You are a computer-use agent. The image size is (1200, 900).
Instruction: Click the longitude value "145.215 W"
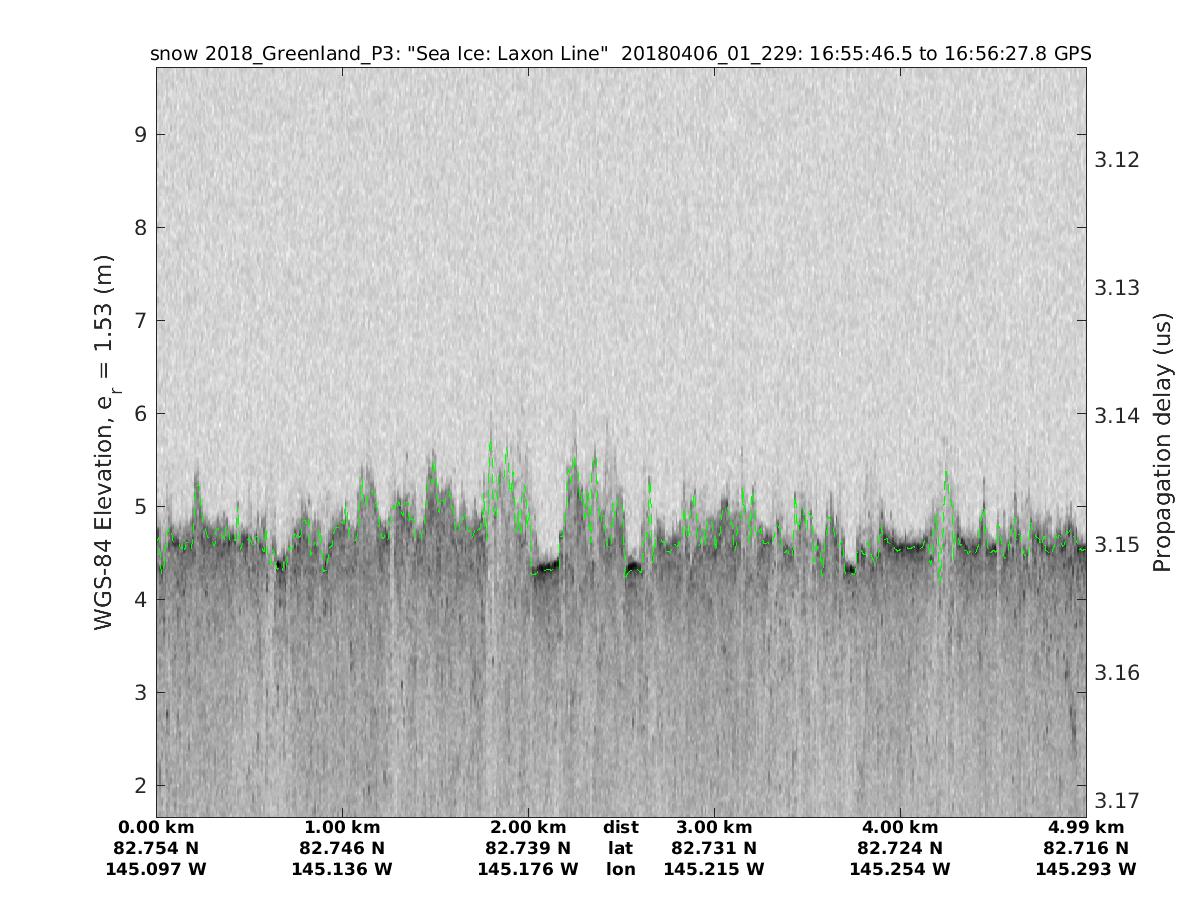714,869
